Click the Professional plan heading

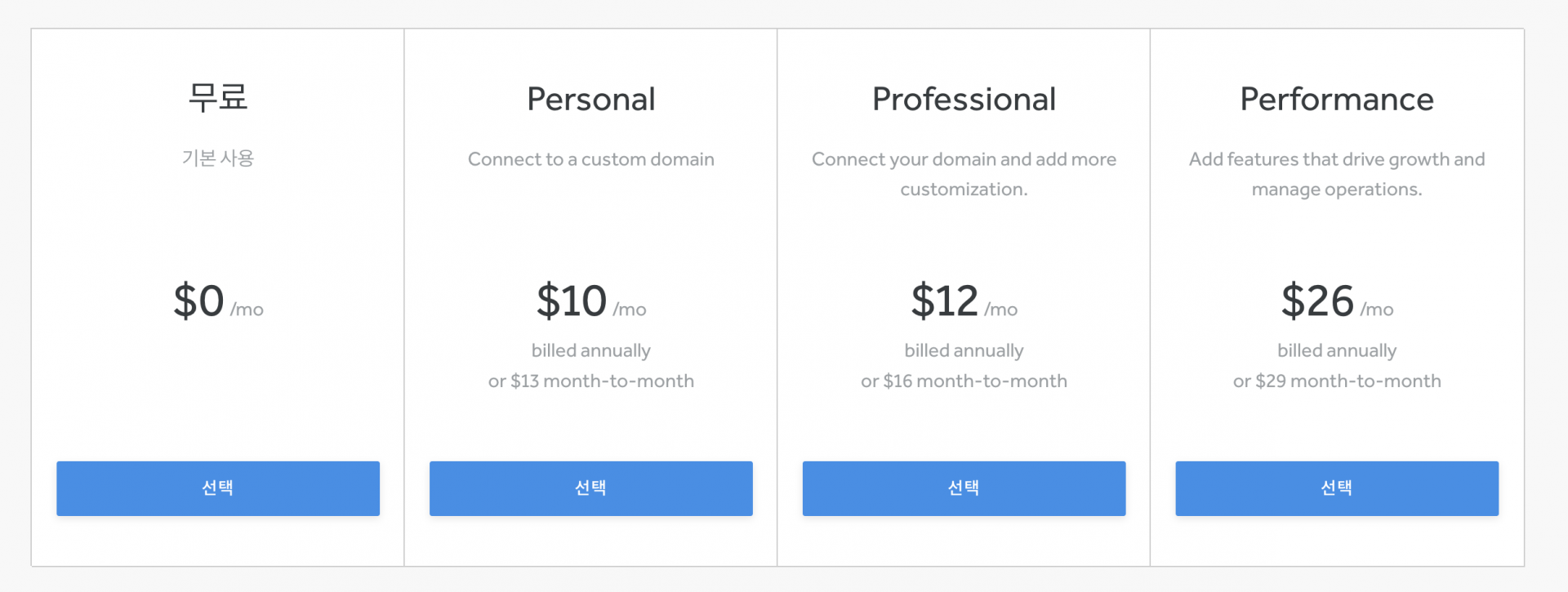(x=964, y=100)
